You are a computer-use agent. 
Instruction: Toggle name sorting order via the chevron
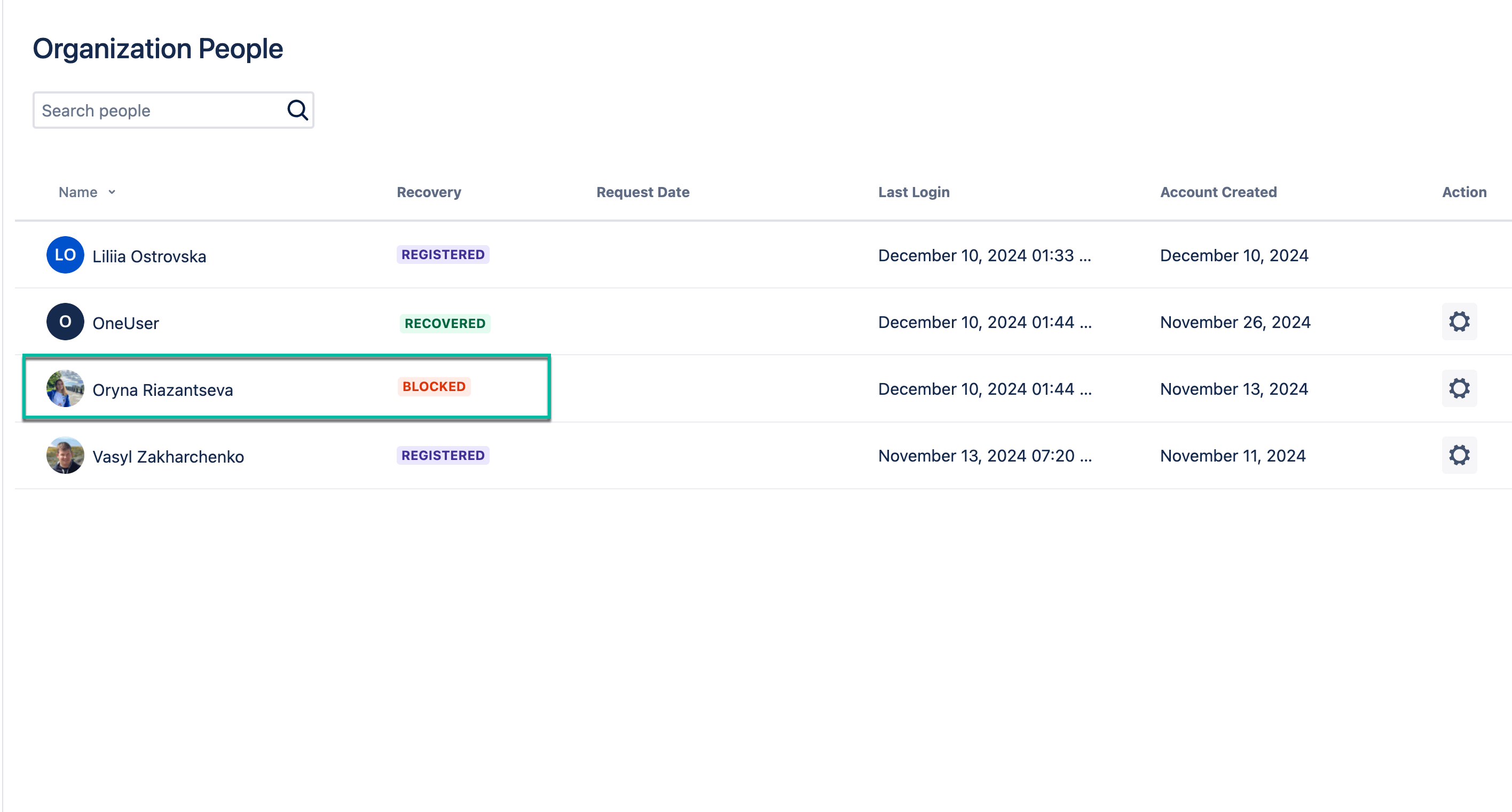(112, 192)
